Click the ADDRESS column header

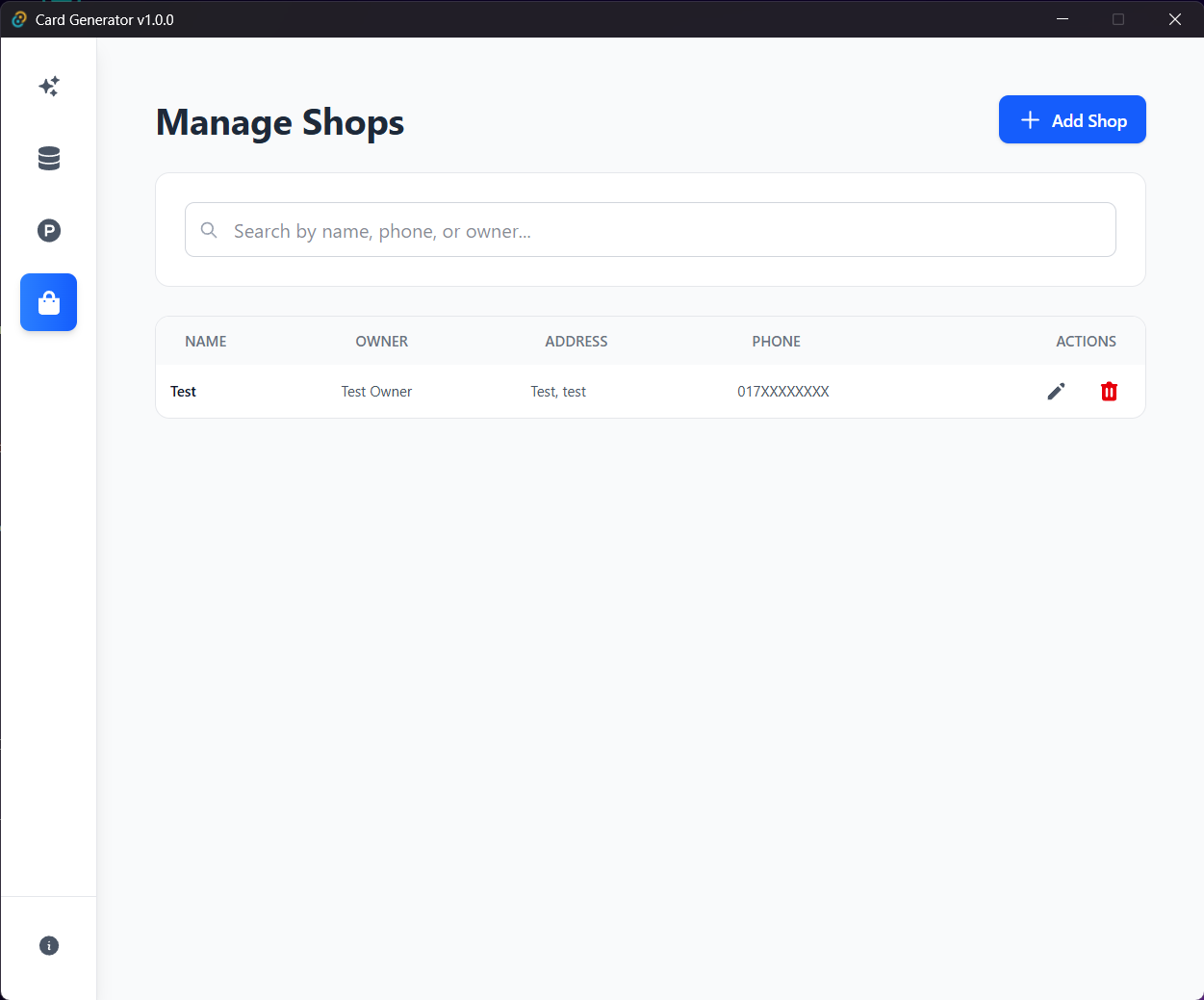pos(576,342)
